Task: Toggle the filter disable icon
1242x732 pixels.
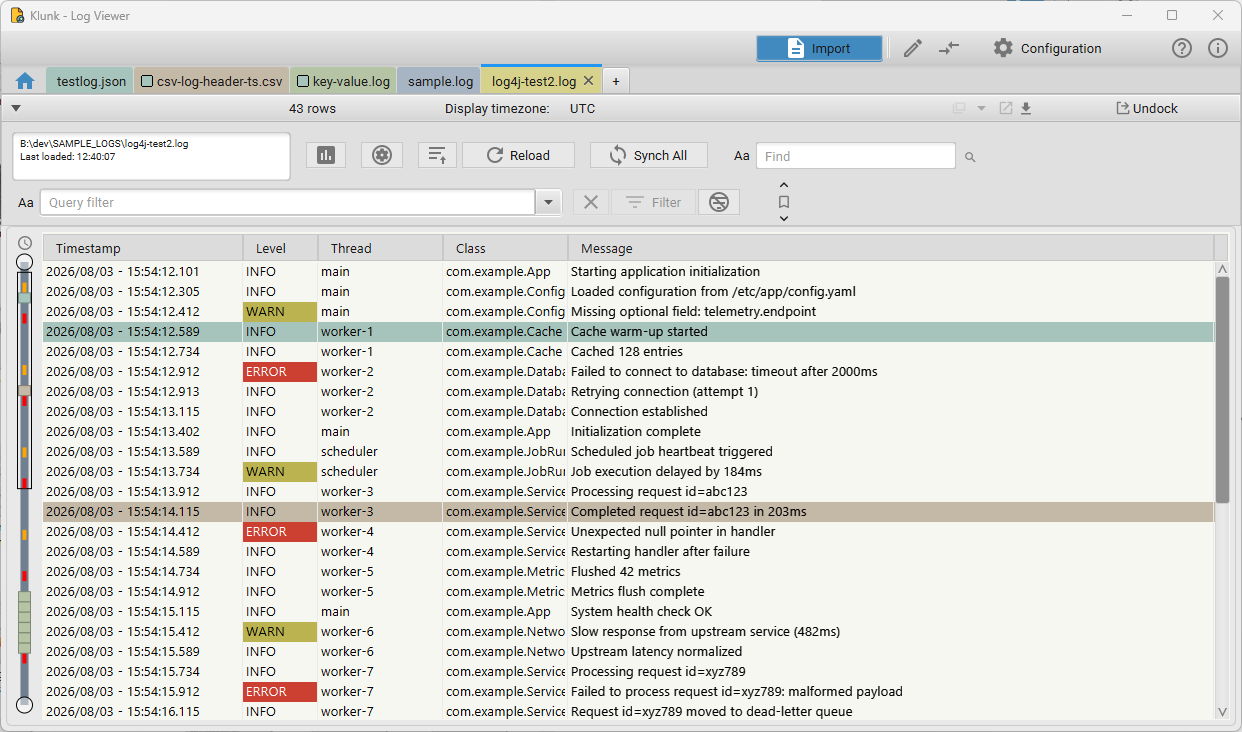Action: coord(719,202)
